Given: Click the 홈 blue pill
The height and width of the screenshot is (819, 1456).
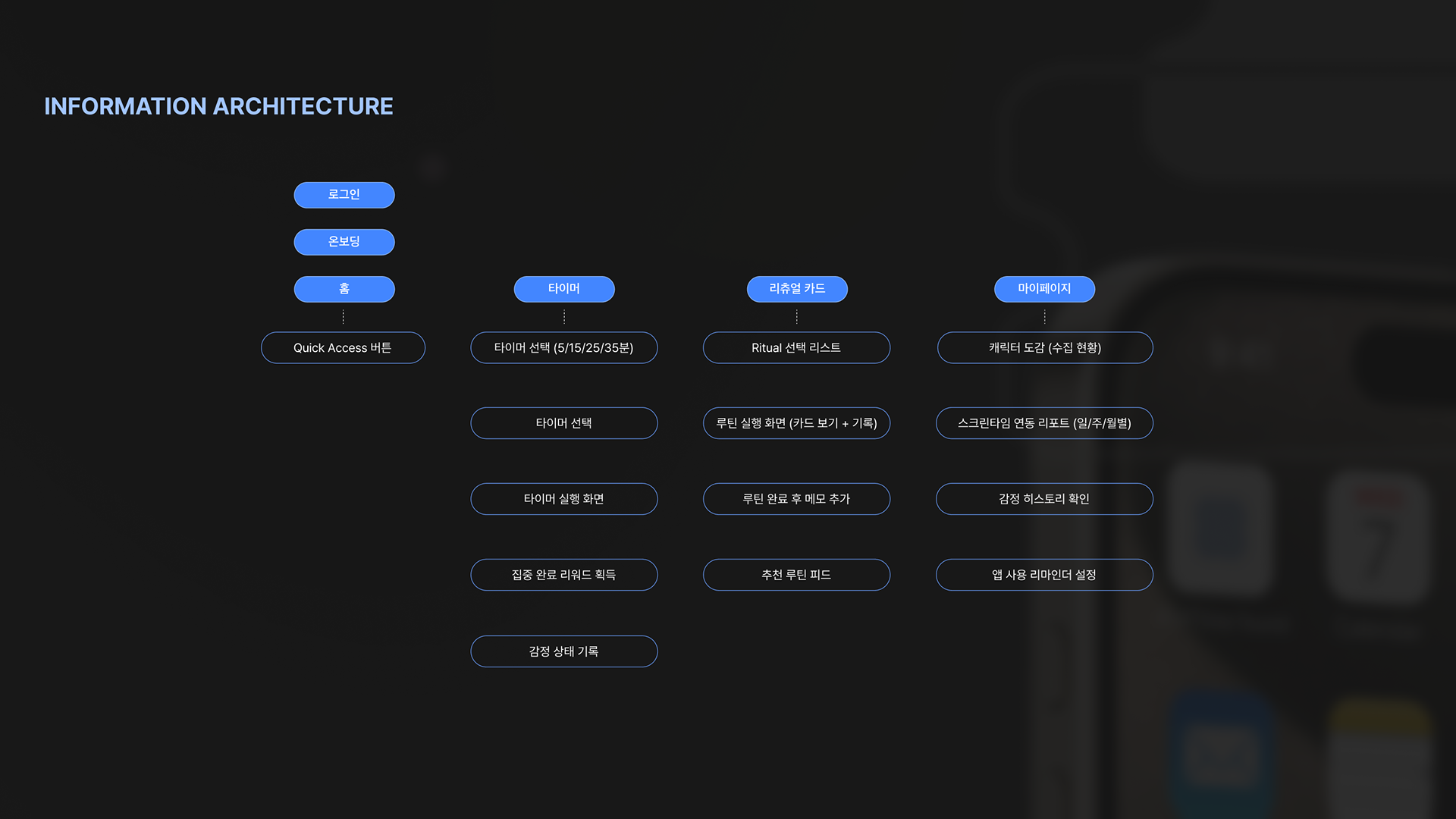Looking at the screenshot, I should pos(344,289).
